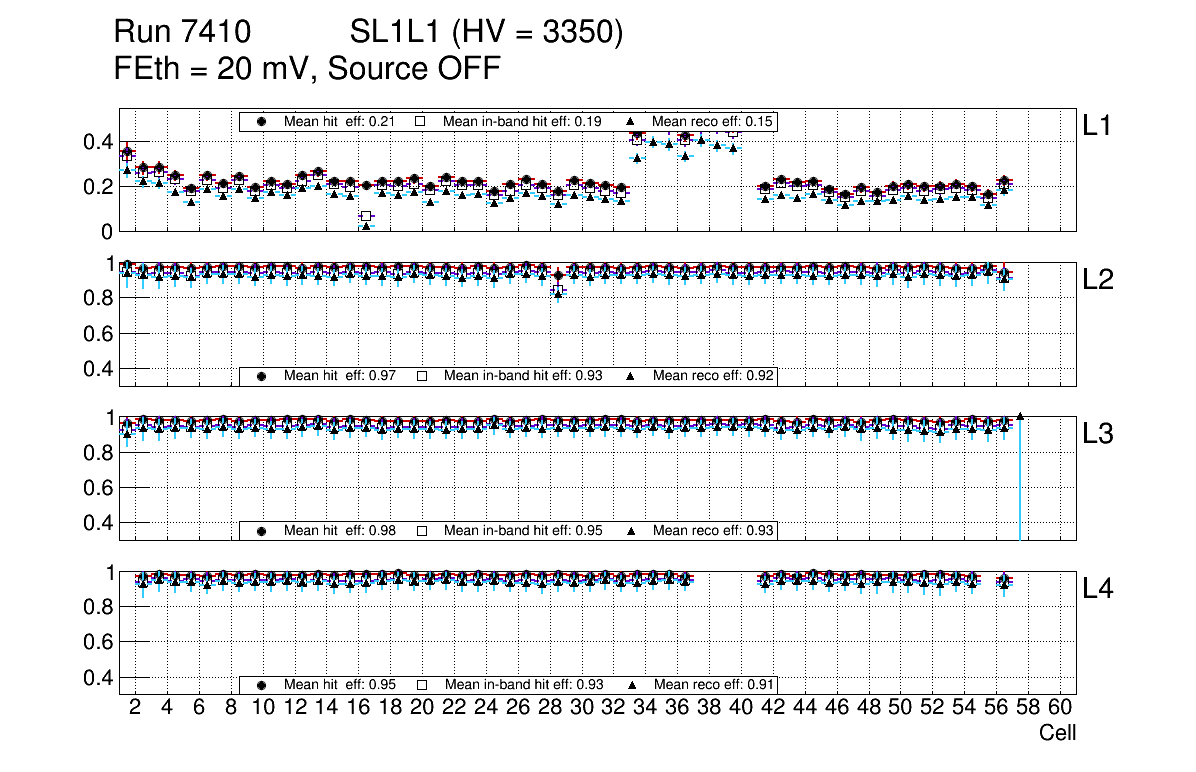Click the black triangle marker in L3 legend

(631, 531)
